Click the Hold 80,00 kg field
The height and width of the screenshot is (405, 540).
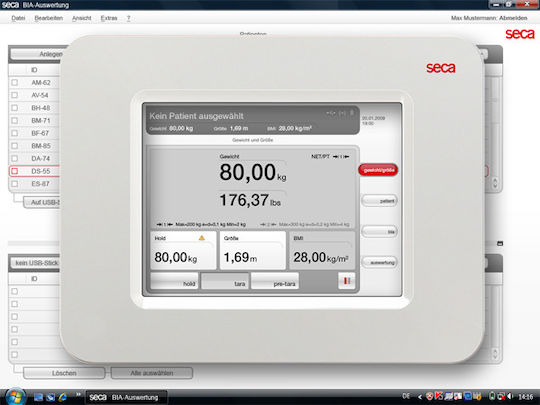(x=183, y=251)
